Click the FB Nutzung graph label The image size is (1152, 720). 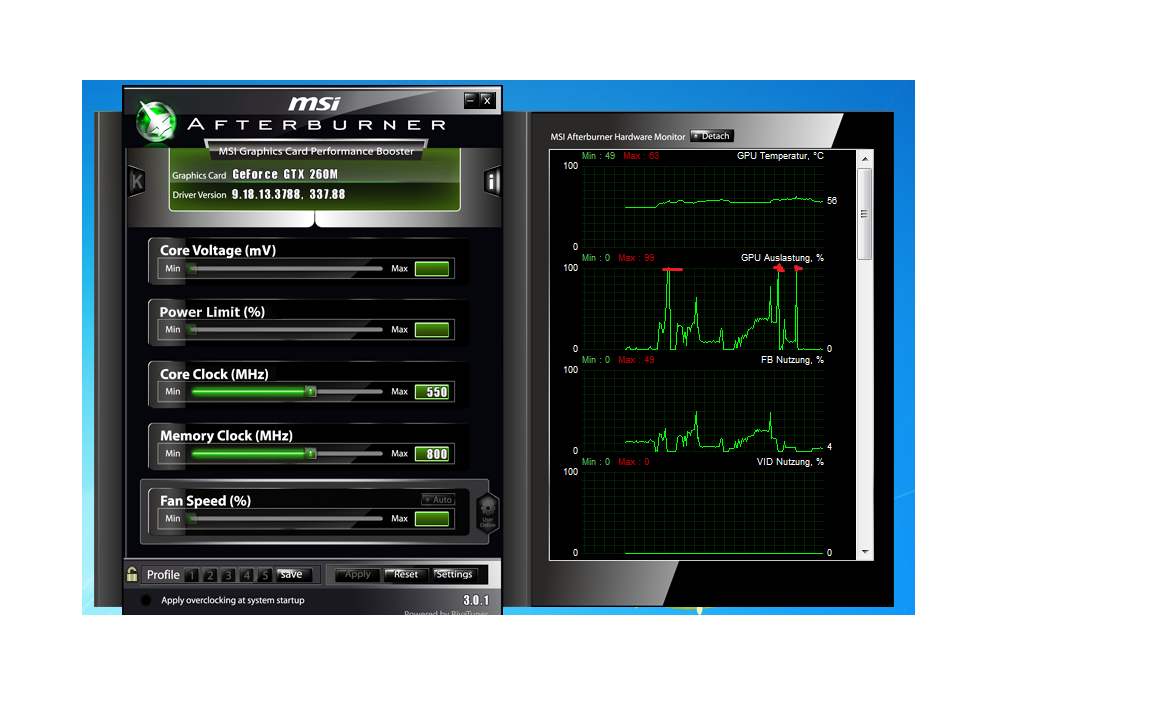click(x=792, y=360)
